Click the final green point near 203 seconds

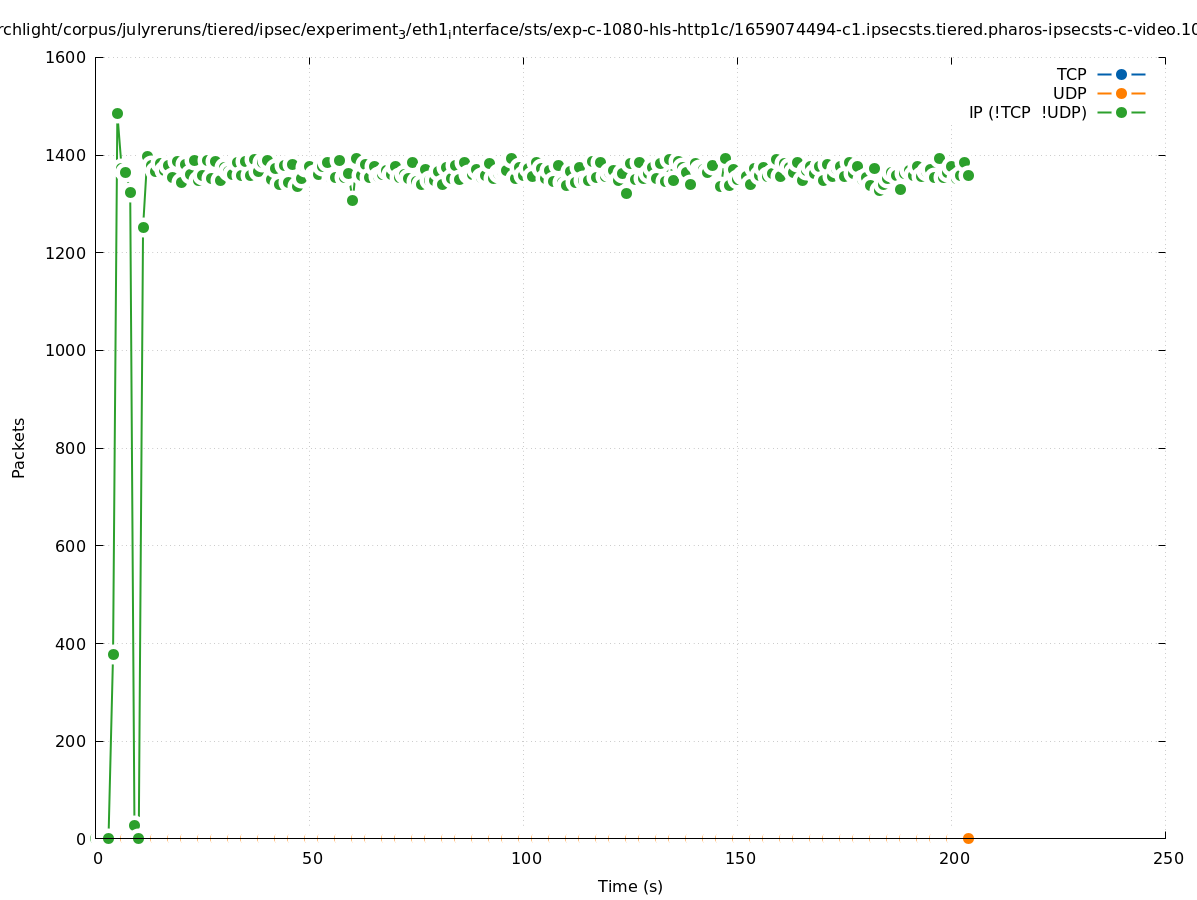[x=968, y=175]
